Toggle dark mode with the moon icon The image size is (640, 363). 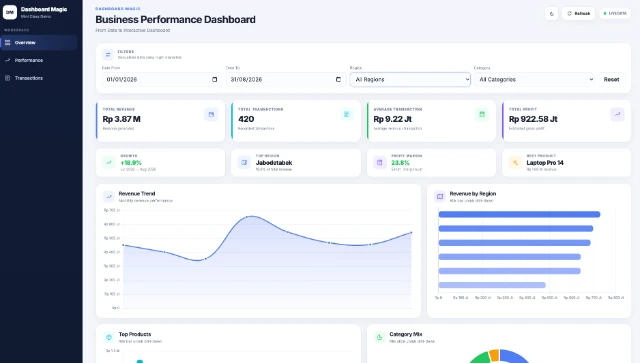pos(551,13)
